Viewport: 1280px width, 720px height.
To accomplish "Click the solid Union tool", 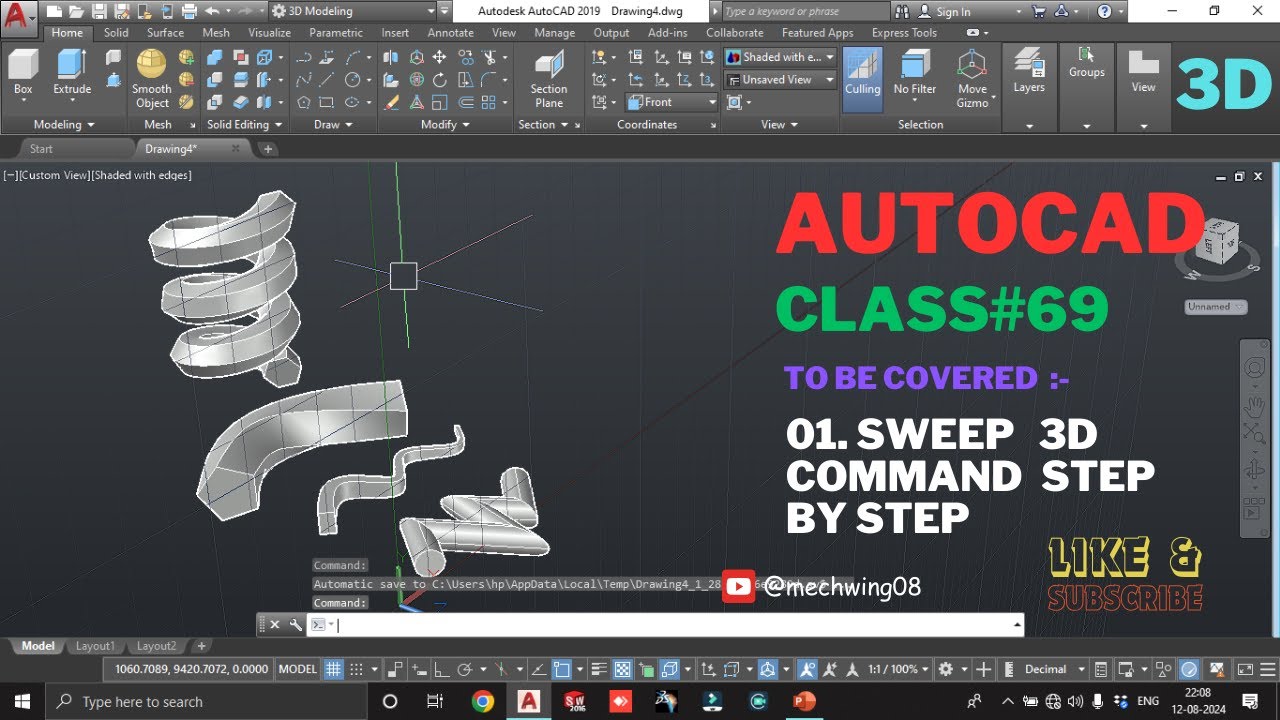I will (x=214, y=57).
